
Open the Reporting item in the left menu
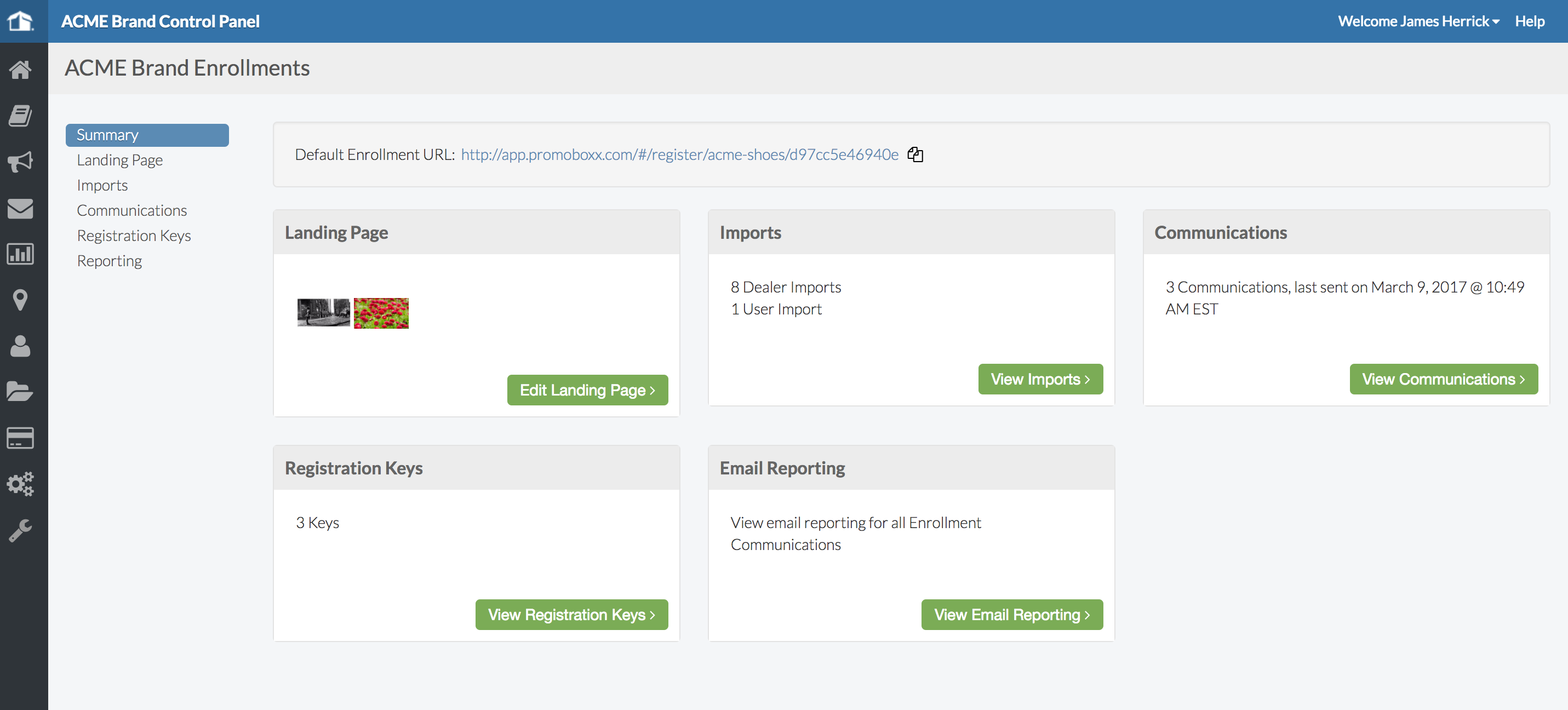click(109, 261)
